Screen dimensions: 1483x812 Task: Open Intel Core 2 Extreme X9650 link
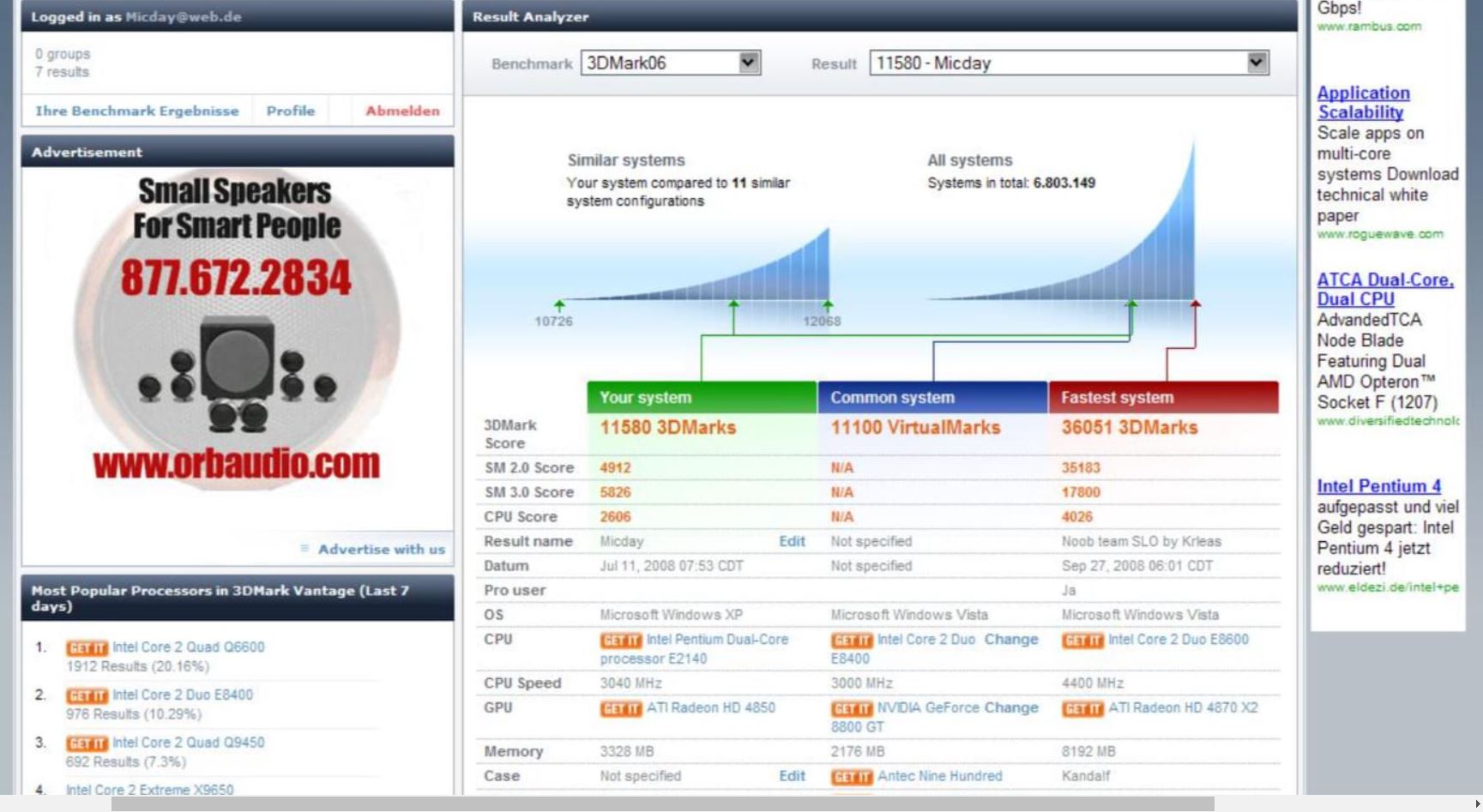click(x=149, y=790)
